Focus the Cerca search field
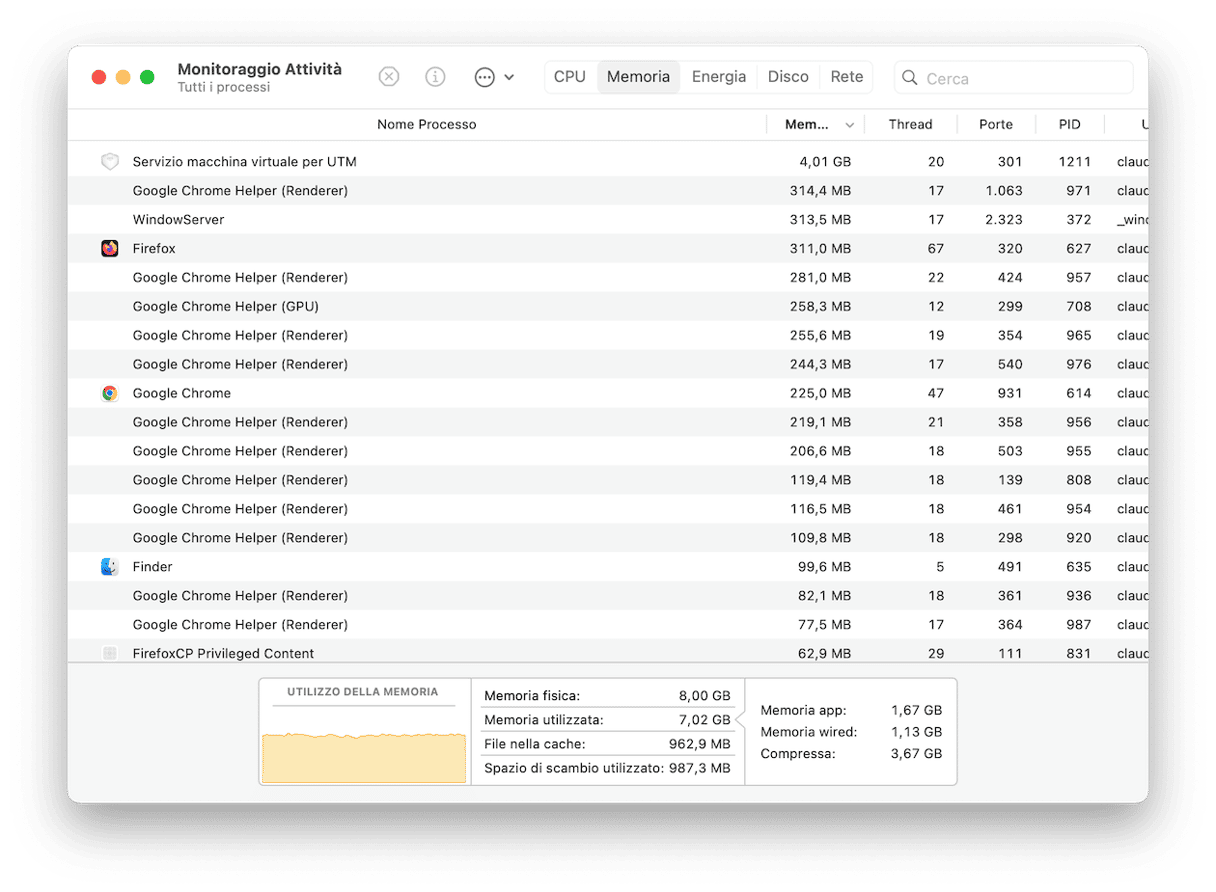 click(1014, 78)
